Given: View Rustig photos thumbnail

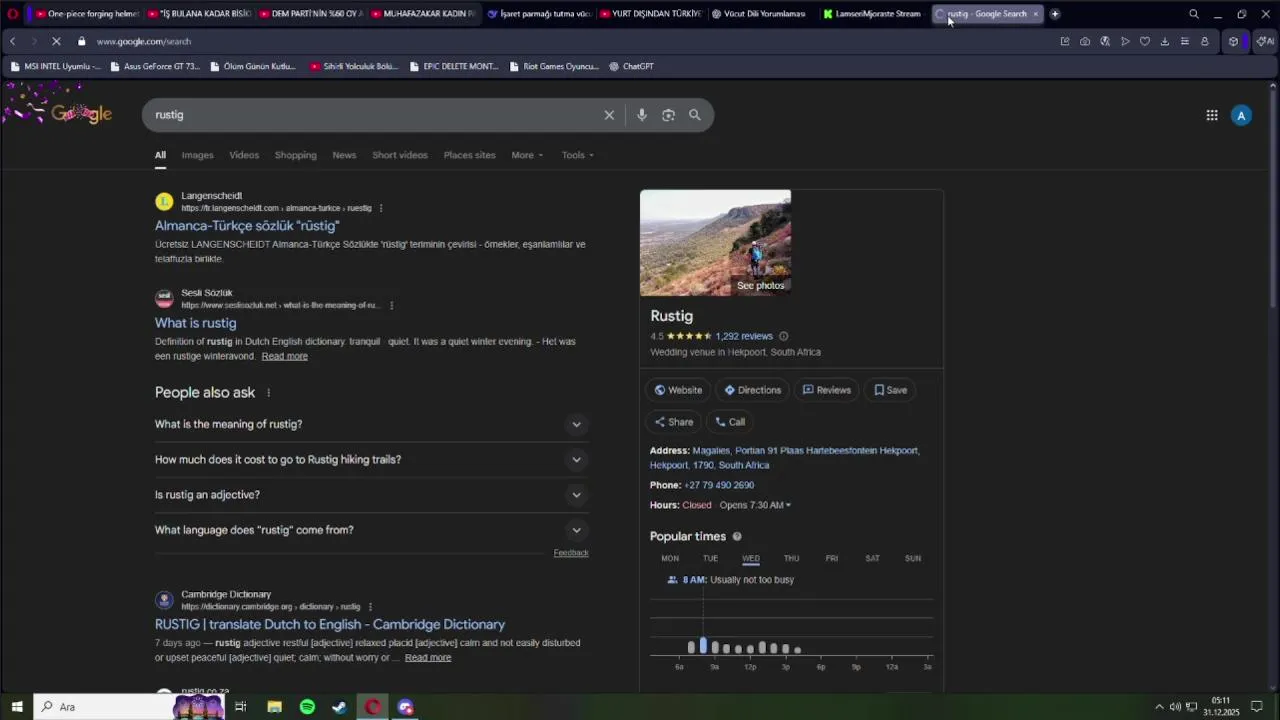Looking at the screenshot, I should point(715,243).
